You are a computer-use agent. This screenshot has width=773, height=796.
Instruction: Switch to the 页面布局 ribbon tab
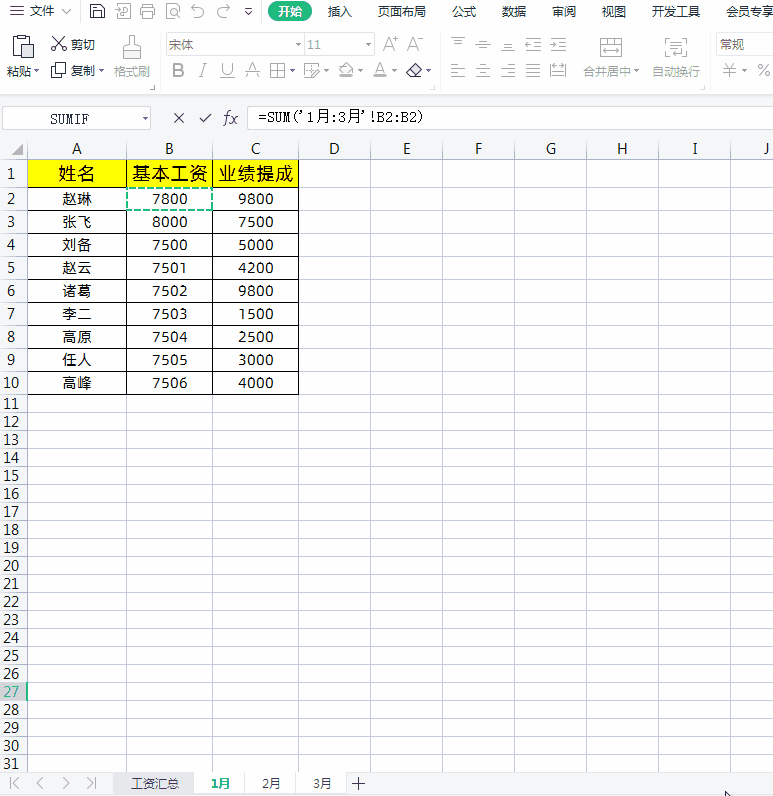coord(401,11)
